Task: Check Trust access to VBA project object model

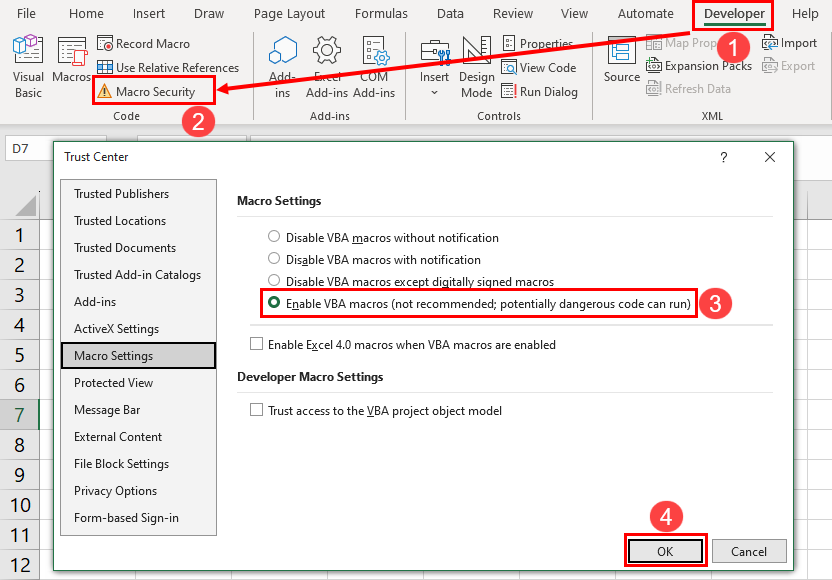Action: click(256, 410)
